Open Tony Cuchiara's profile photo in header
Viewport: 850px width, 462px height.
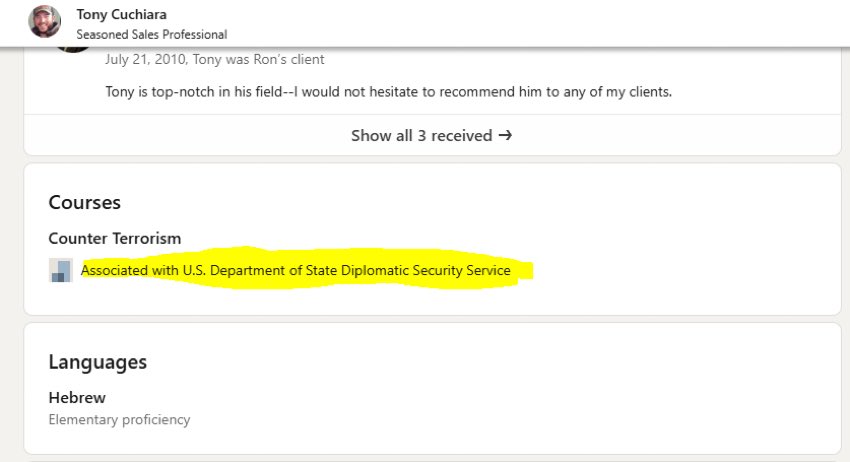pyautogui.click(x=44, y=22)
